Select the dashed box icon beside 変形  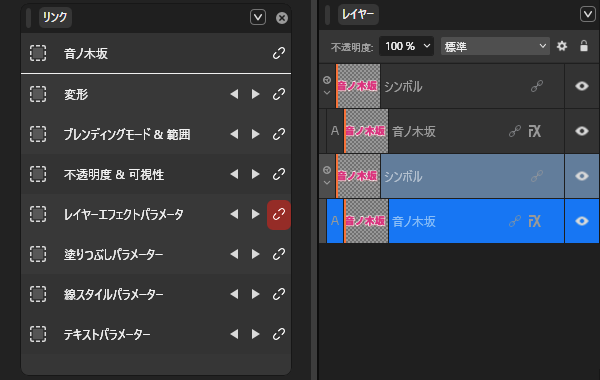point(38,94)
